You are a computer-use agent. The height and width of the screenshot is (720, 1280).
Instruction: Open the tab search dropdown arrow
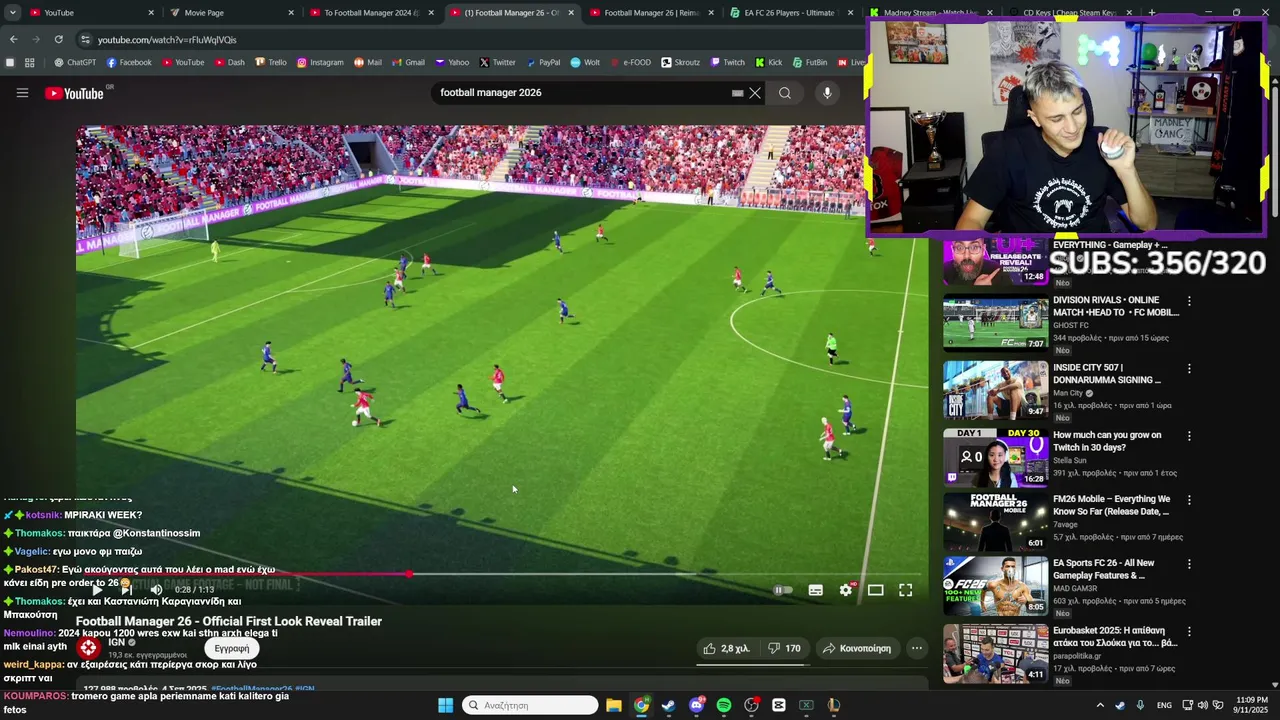click(11, 13)
